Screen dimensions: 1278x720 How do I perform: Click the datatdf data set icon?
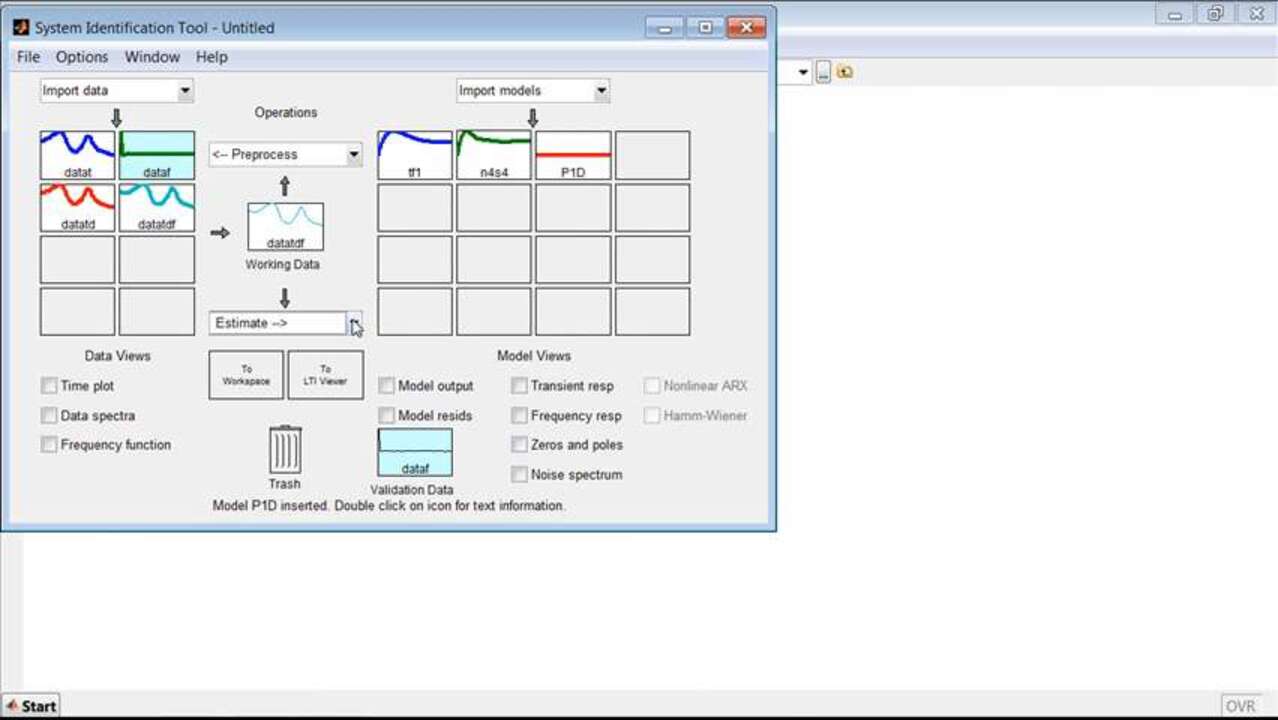pyautogui.click(x=157, y=207)
